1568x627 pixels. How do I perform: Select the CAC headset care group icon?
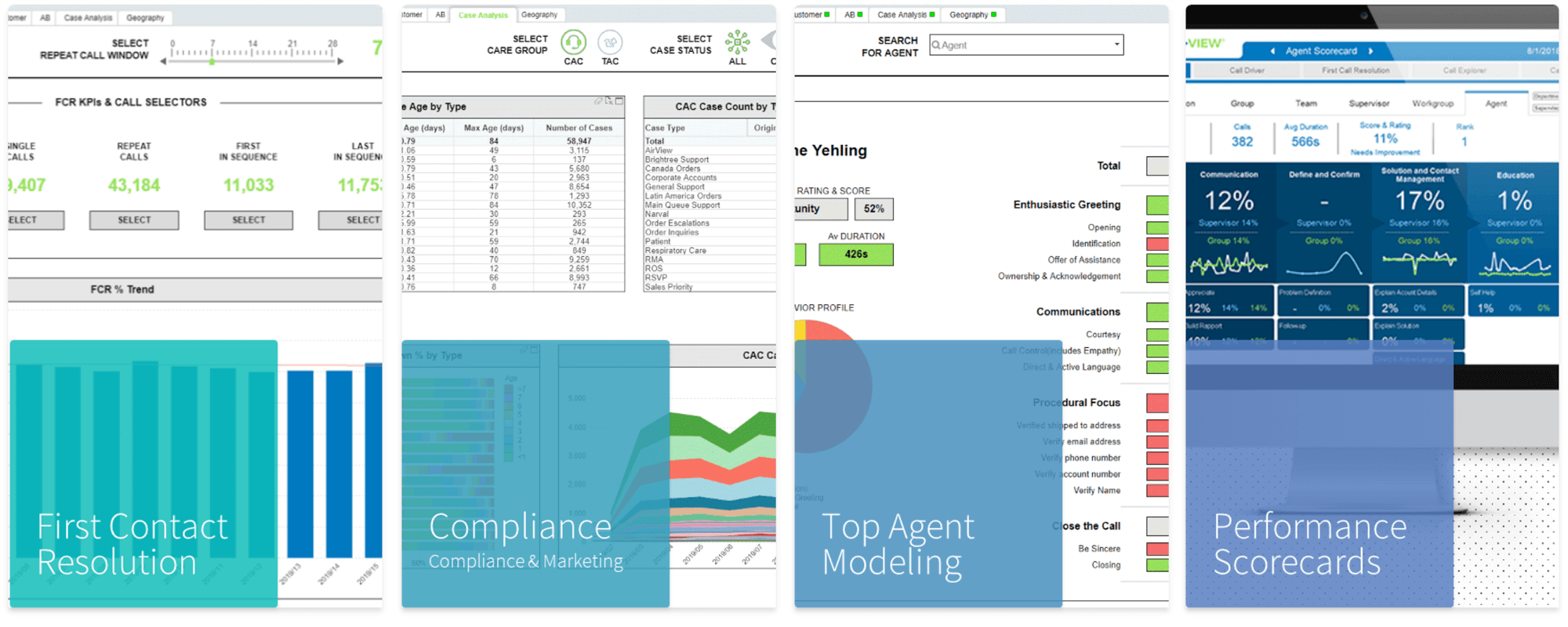coord(573,42)
